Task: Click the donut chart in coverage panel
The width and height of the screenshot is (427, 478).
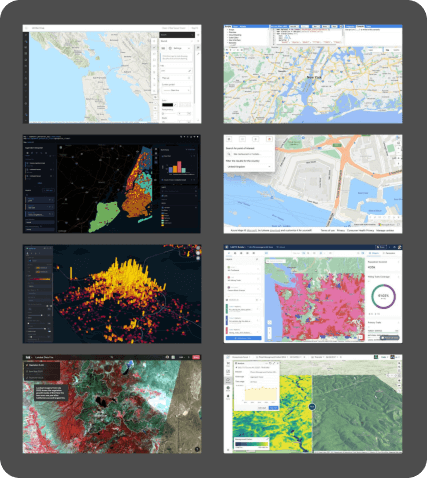Action: pos(383,296)
